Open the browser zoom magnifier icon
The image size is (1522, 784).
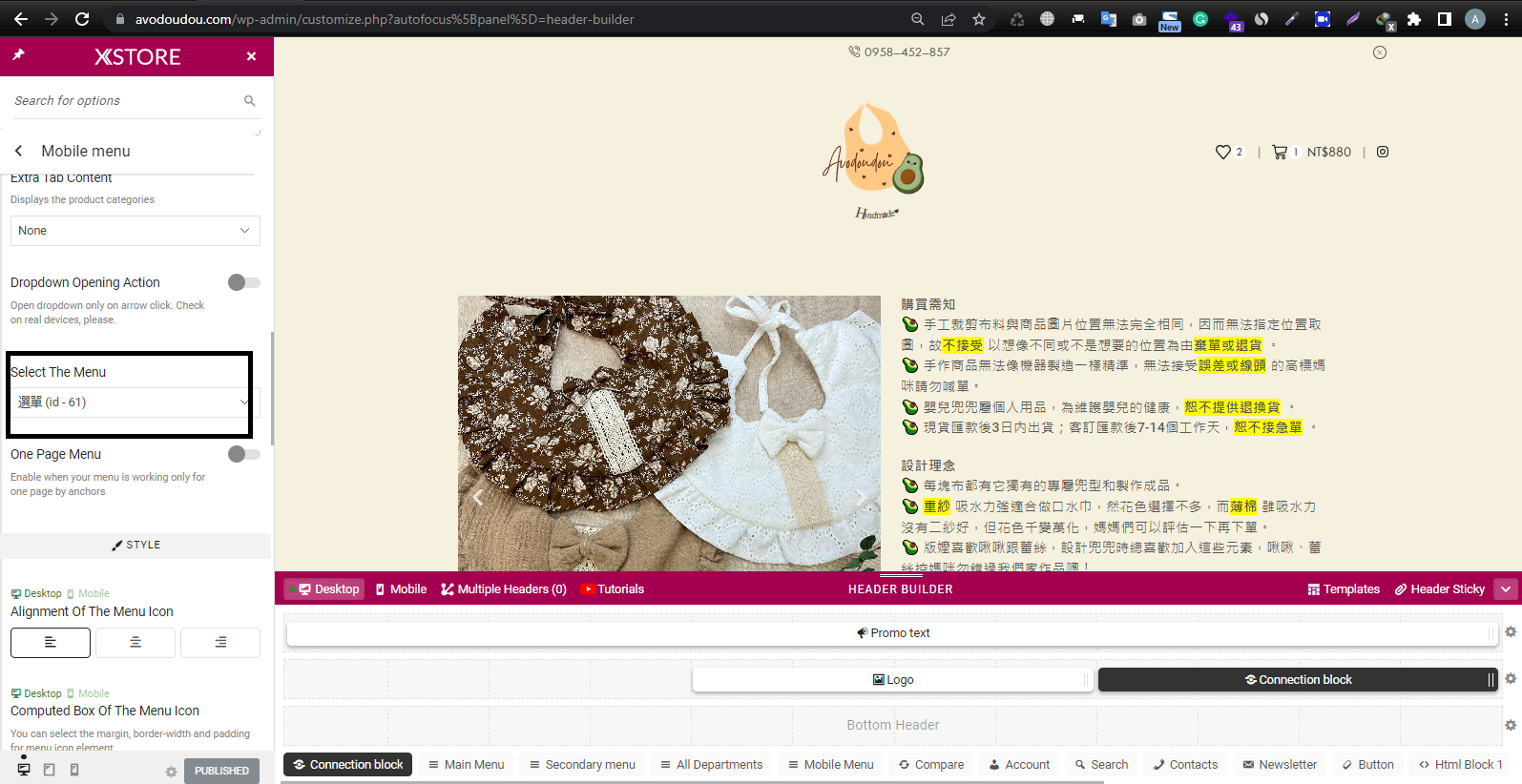(917, 19)
